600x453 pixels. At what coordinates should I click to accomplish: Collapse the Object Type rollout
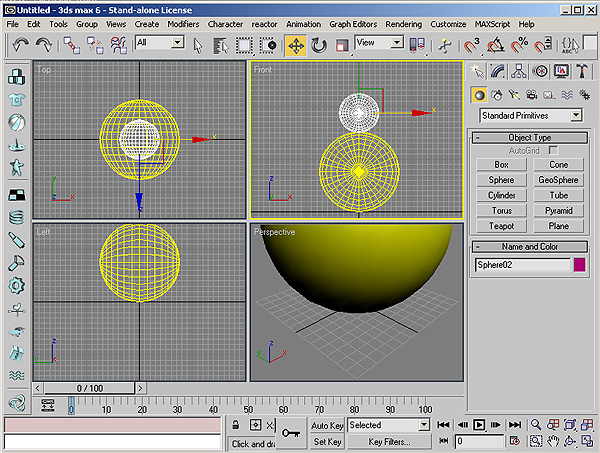point(529,137)
